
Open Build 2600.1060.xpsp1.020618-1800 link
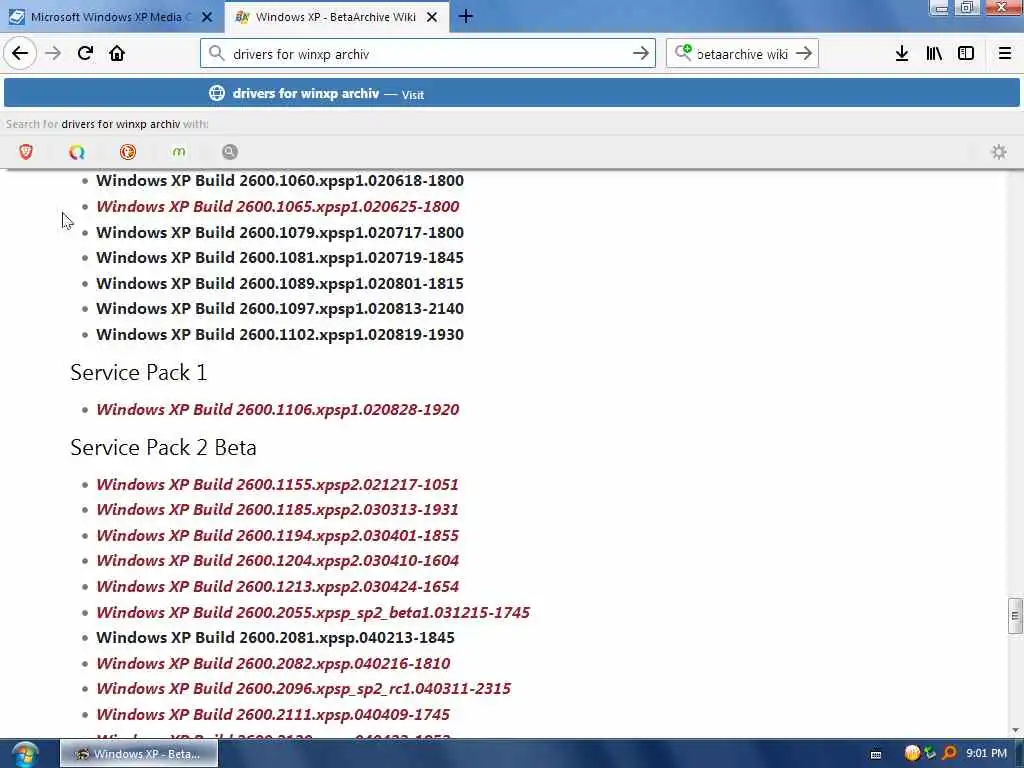[x=280, y=180]
